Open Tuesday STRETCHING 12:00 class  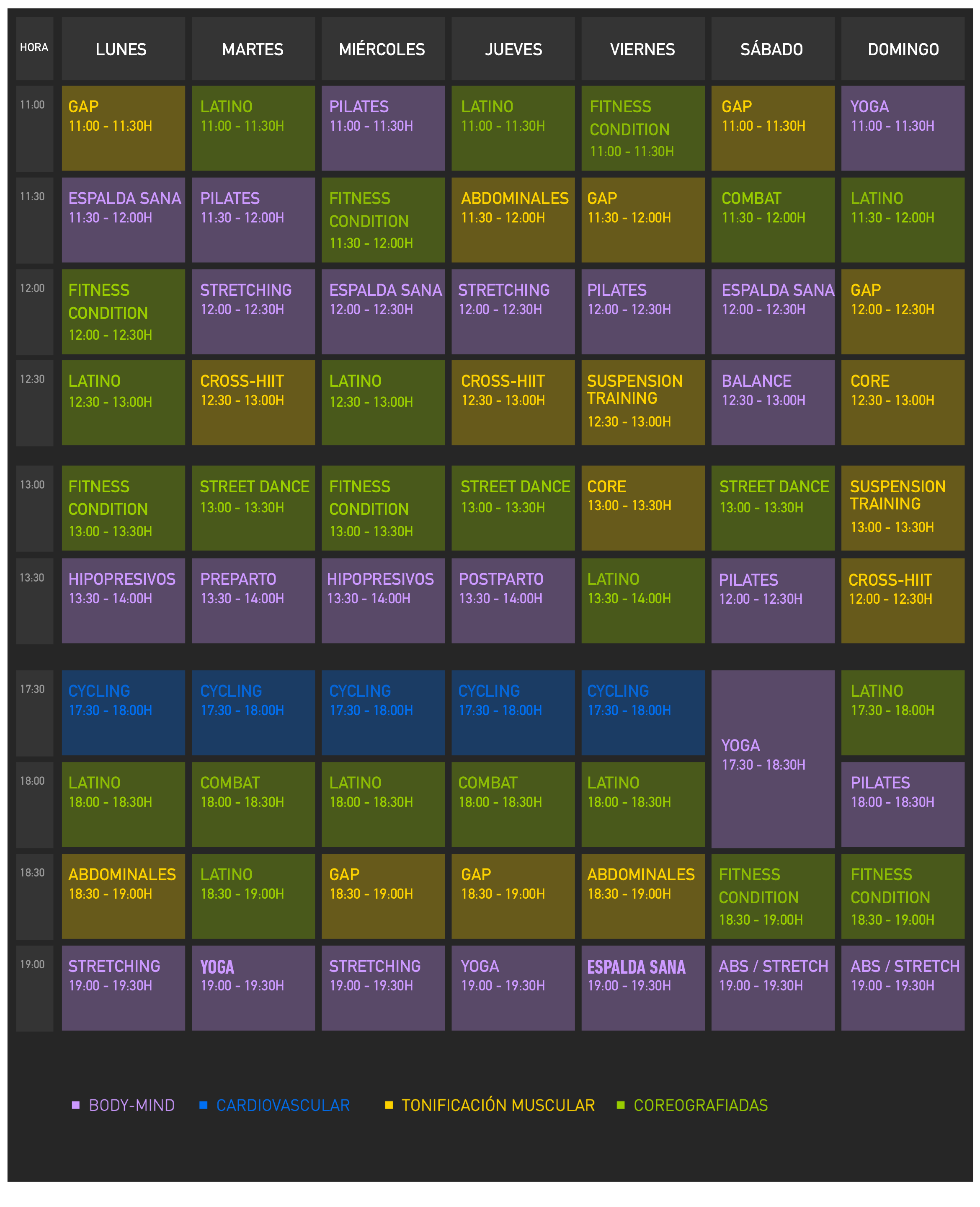[x=253, y=312]
